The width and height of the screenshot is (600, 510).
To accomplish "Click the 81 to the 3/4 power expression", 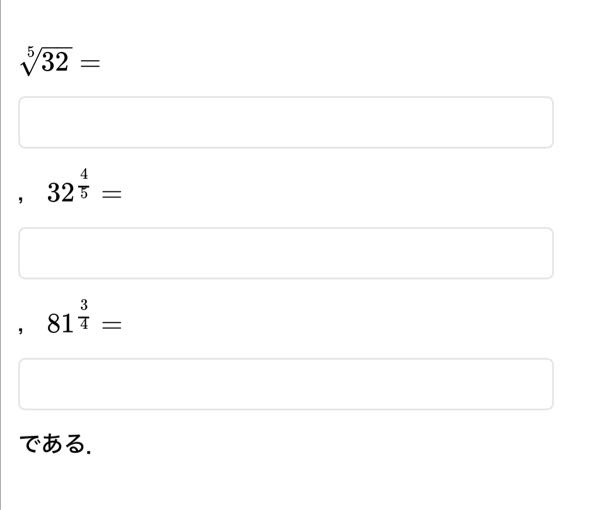I will pyautogui.click(x=68, y=317).
